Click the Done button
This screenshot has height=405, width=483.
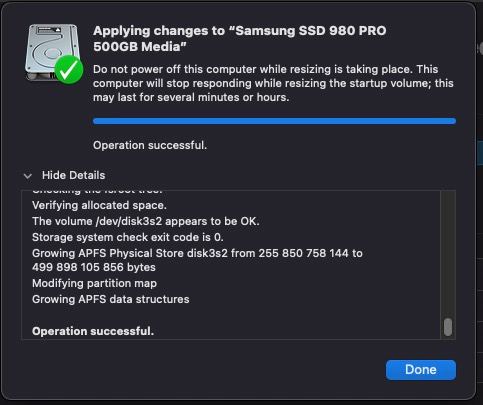click(421, 370)
